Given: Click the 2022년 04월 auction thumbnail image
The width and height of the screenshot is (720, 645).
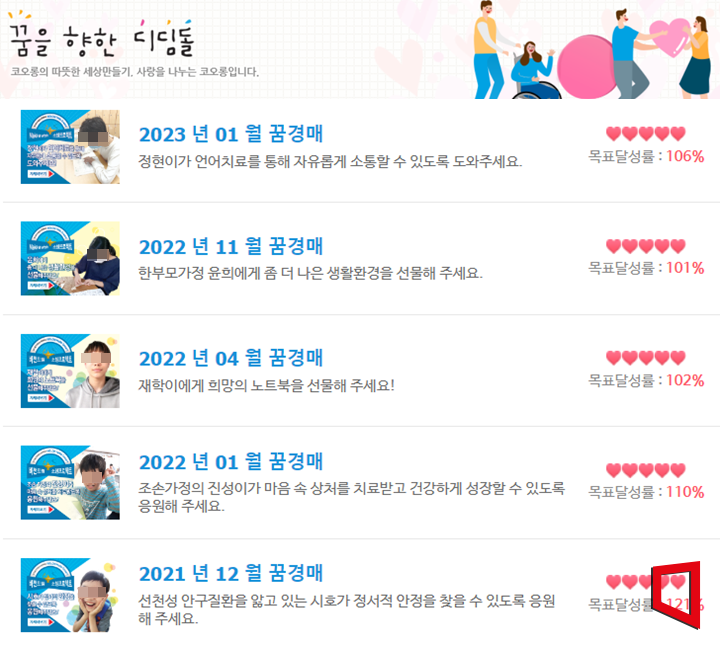Looking at the screenshot, I should pos(70,371).
